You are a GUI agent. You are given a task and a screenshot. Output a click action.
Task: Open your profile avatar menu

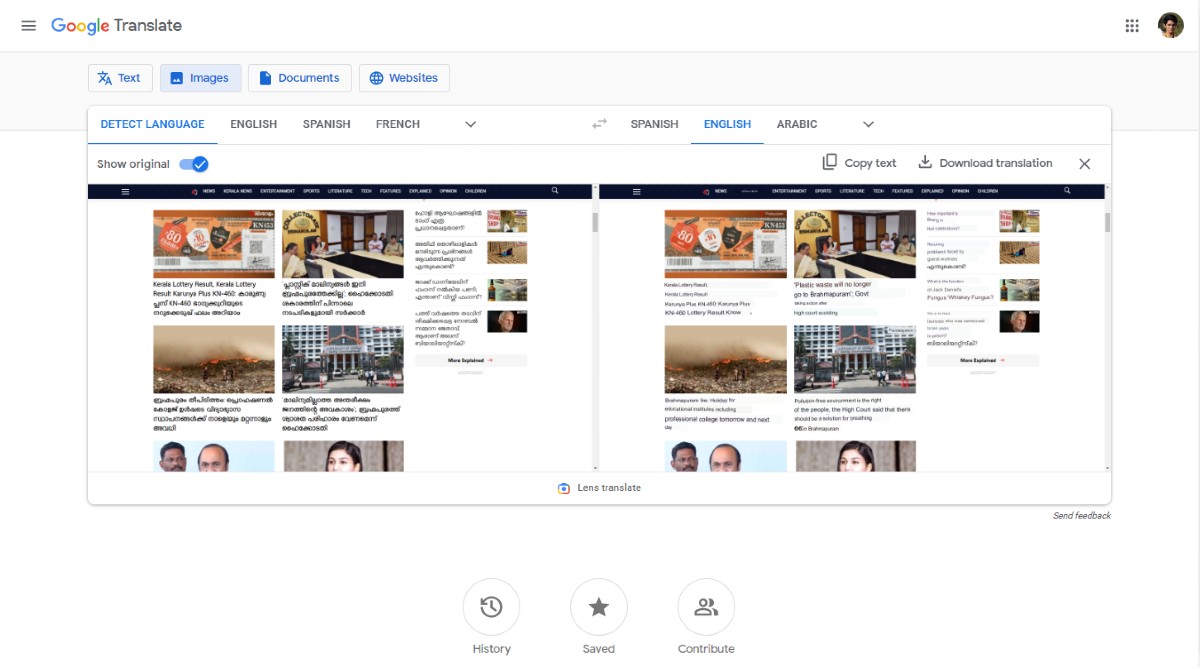[x=1172, y=25]
